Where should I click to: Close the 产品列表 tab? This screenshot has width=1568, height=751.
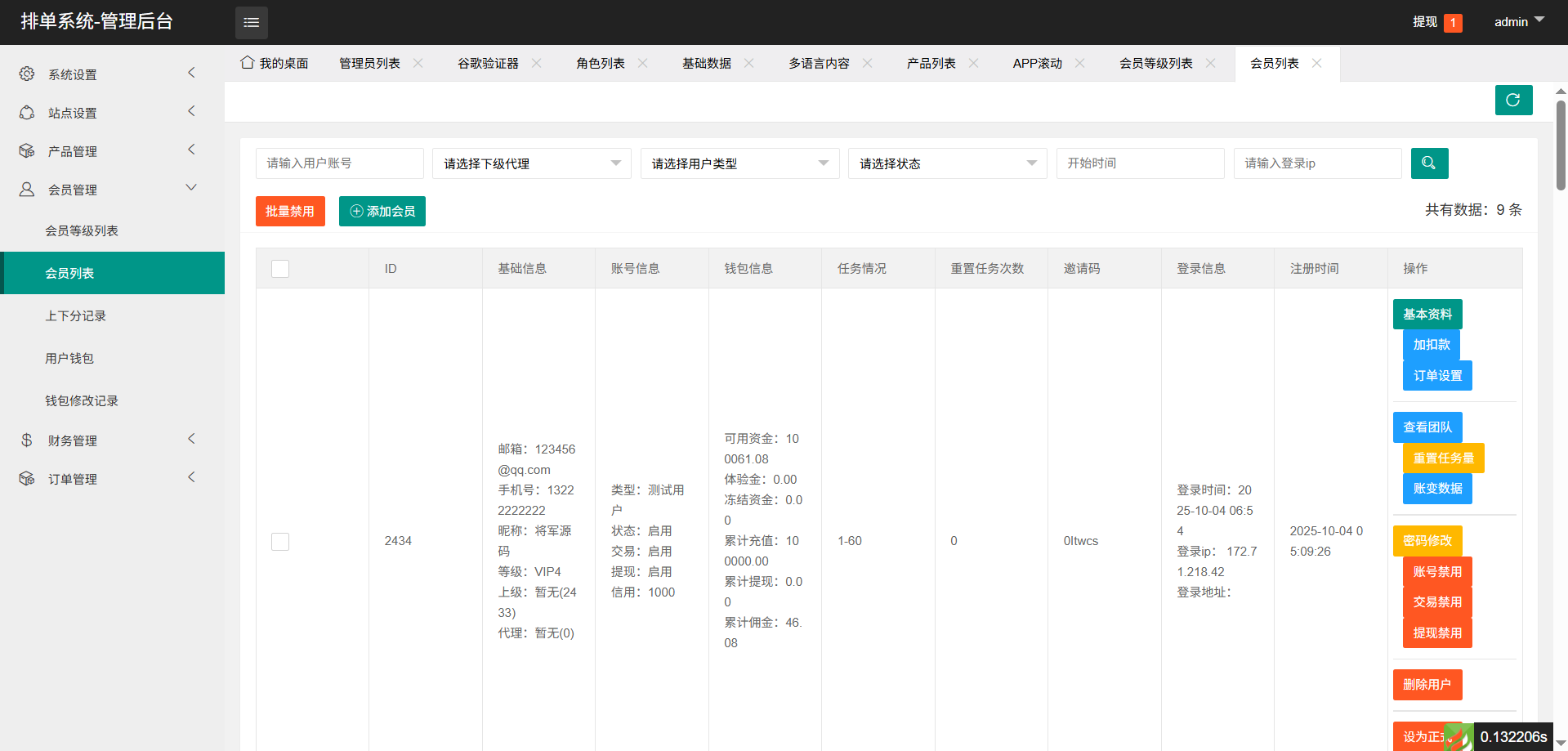tap(974, 64)
